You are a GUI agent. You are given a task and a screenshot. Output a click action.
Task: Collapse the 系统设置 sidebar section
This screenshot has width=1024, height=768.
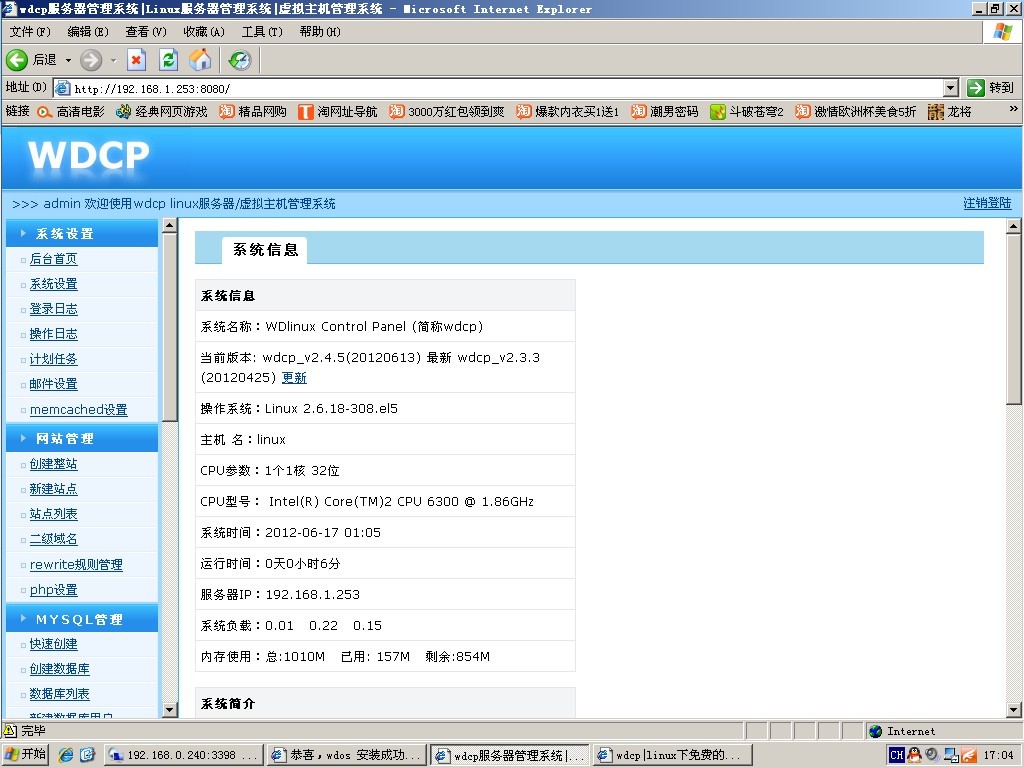tap(82, 233)
